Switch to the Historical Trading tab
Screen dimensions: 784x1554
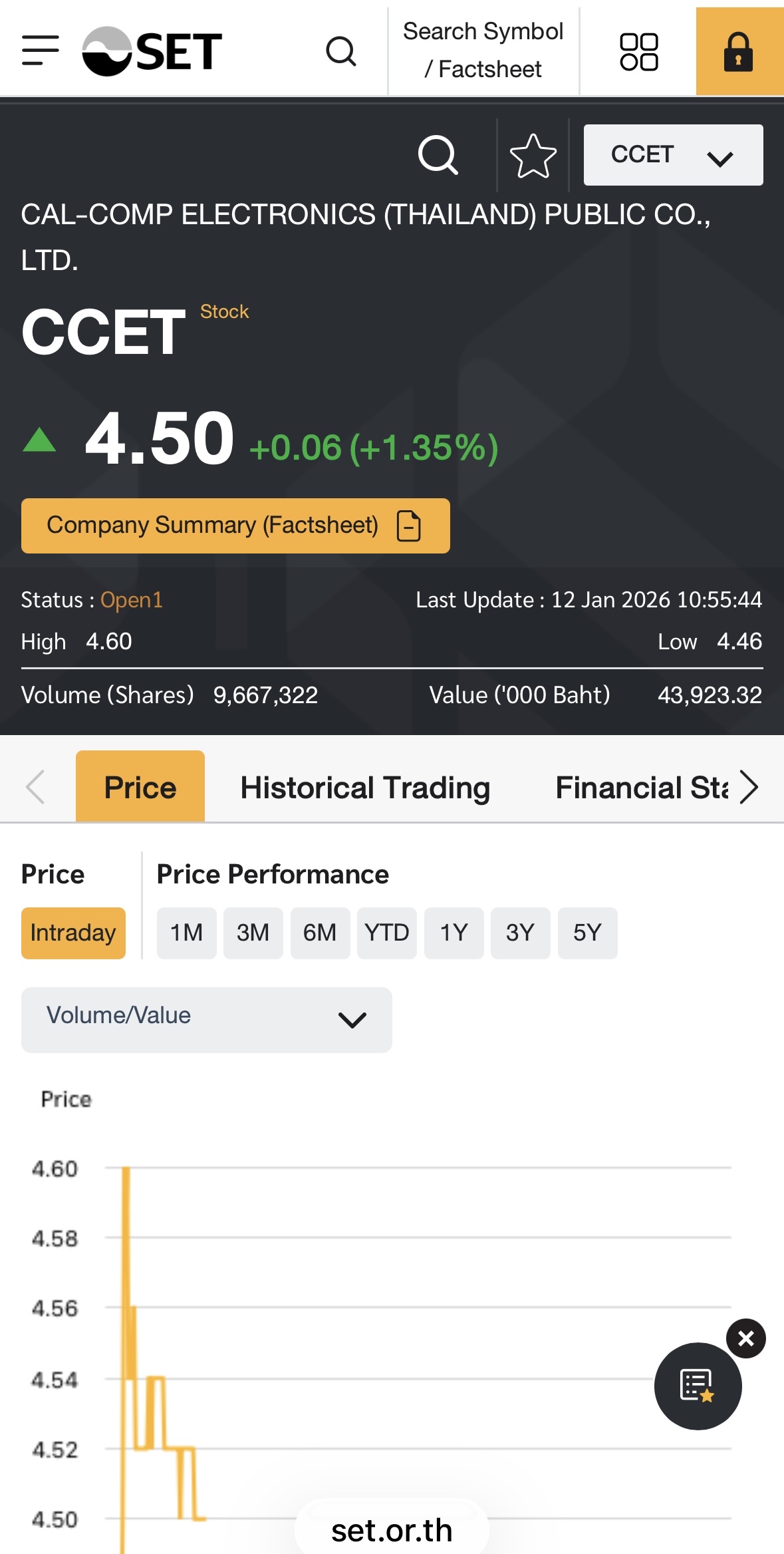[x=365, y=788]
